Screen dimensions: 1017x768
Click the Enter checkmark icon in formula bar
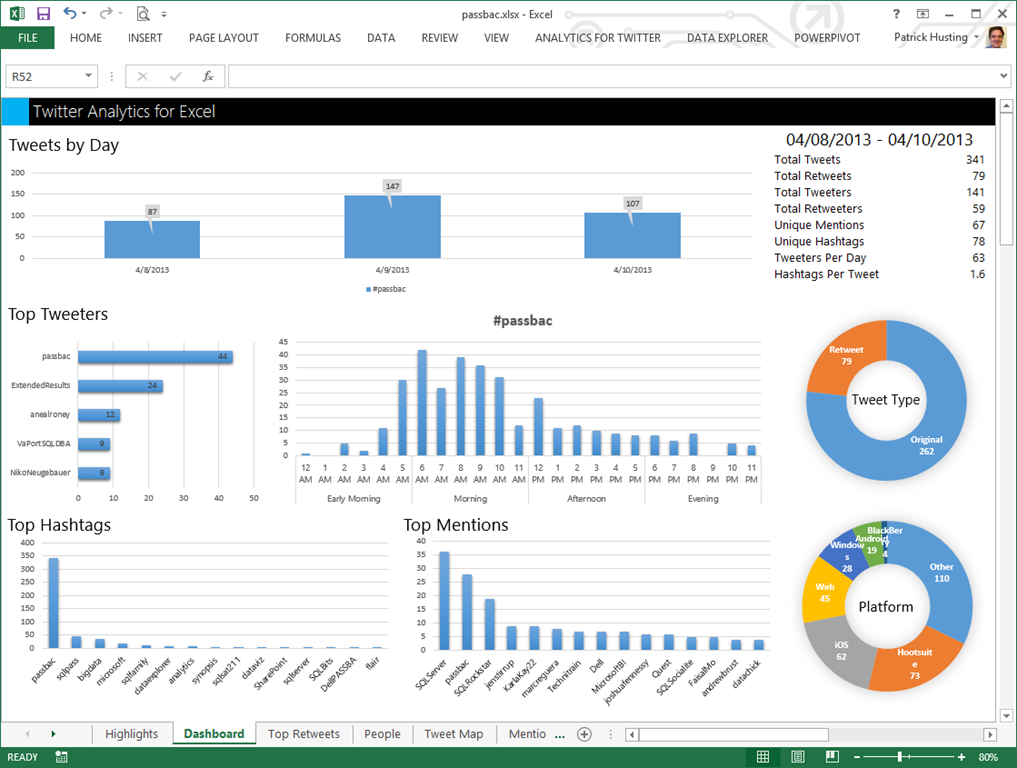coord(175,77)
